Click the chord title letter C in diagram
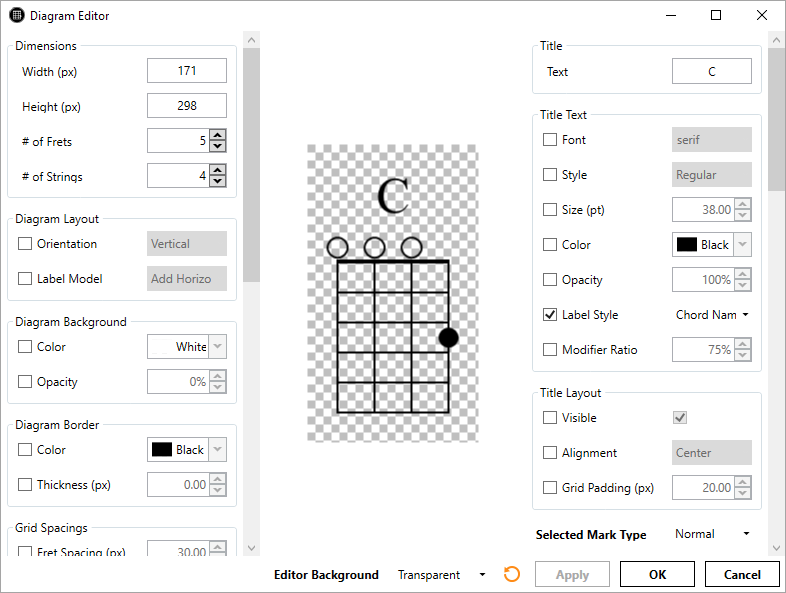This screenshot has width=786, height=593. (x=393, y=196)
